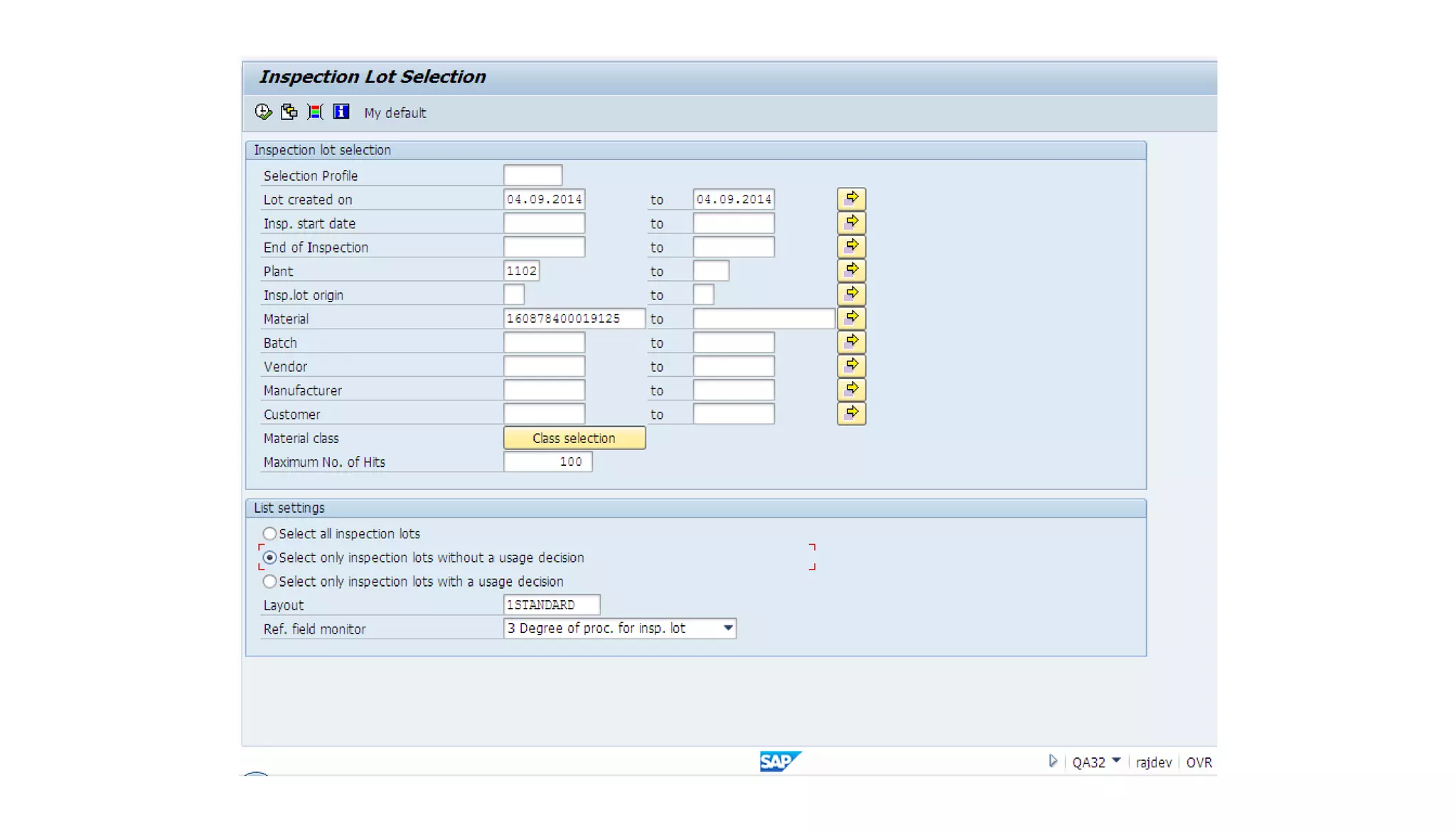Click the My default toolbar entry
The width and height of the screenshot is (1456, 832).
tap(395, 113)
